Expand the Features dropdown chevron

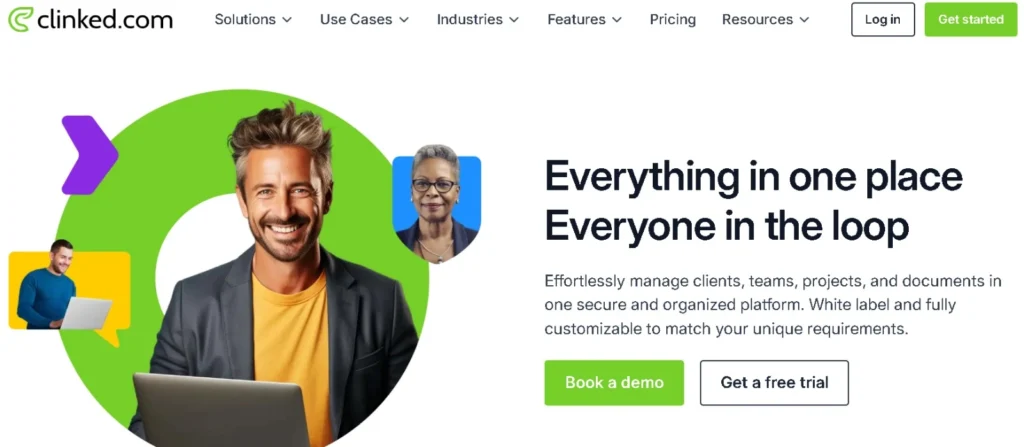pos(617,20)
